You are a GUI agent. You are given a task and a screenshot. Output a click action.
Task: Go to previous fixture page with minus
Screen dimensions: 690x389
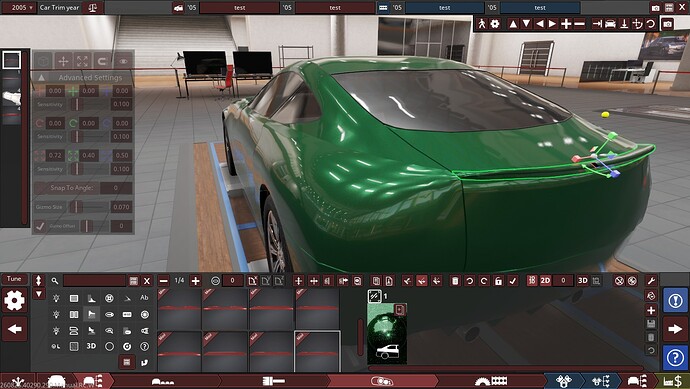pyautogui.click(x=164, y=281)
